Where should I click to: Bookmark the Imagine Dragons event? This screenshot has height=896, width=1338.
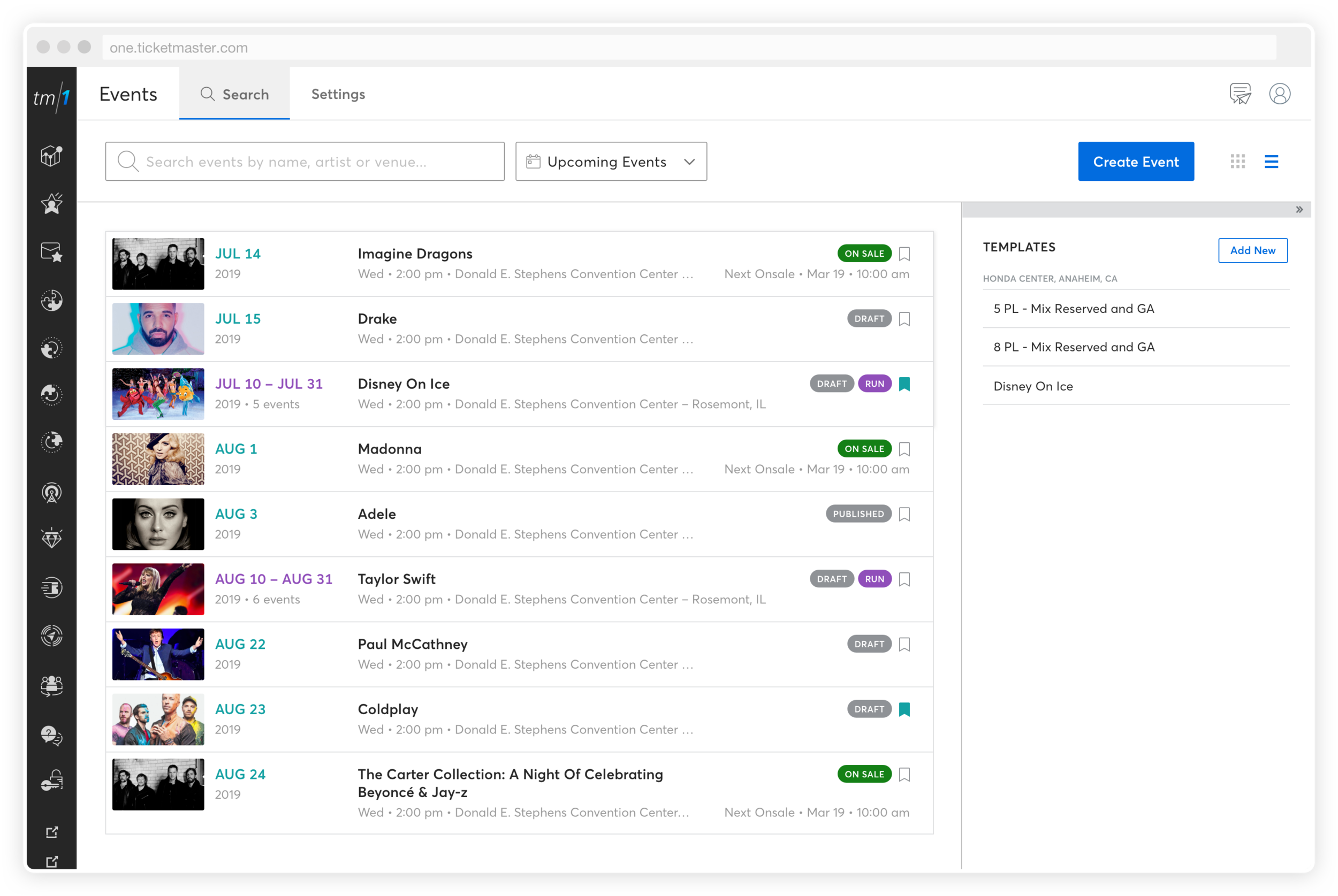(904, 254)
